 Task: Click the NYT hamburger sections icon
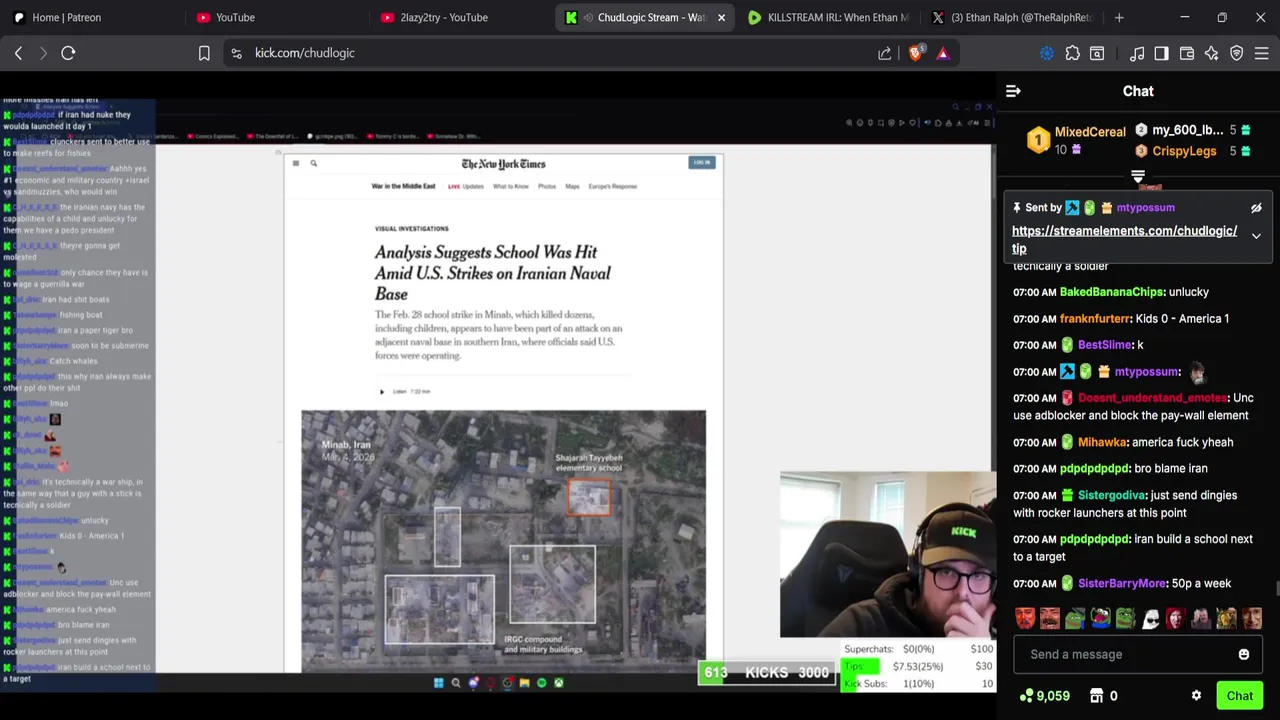(295, 163)
